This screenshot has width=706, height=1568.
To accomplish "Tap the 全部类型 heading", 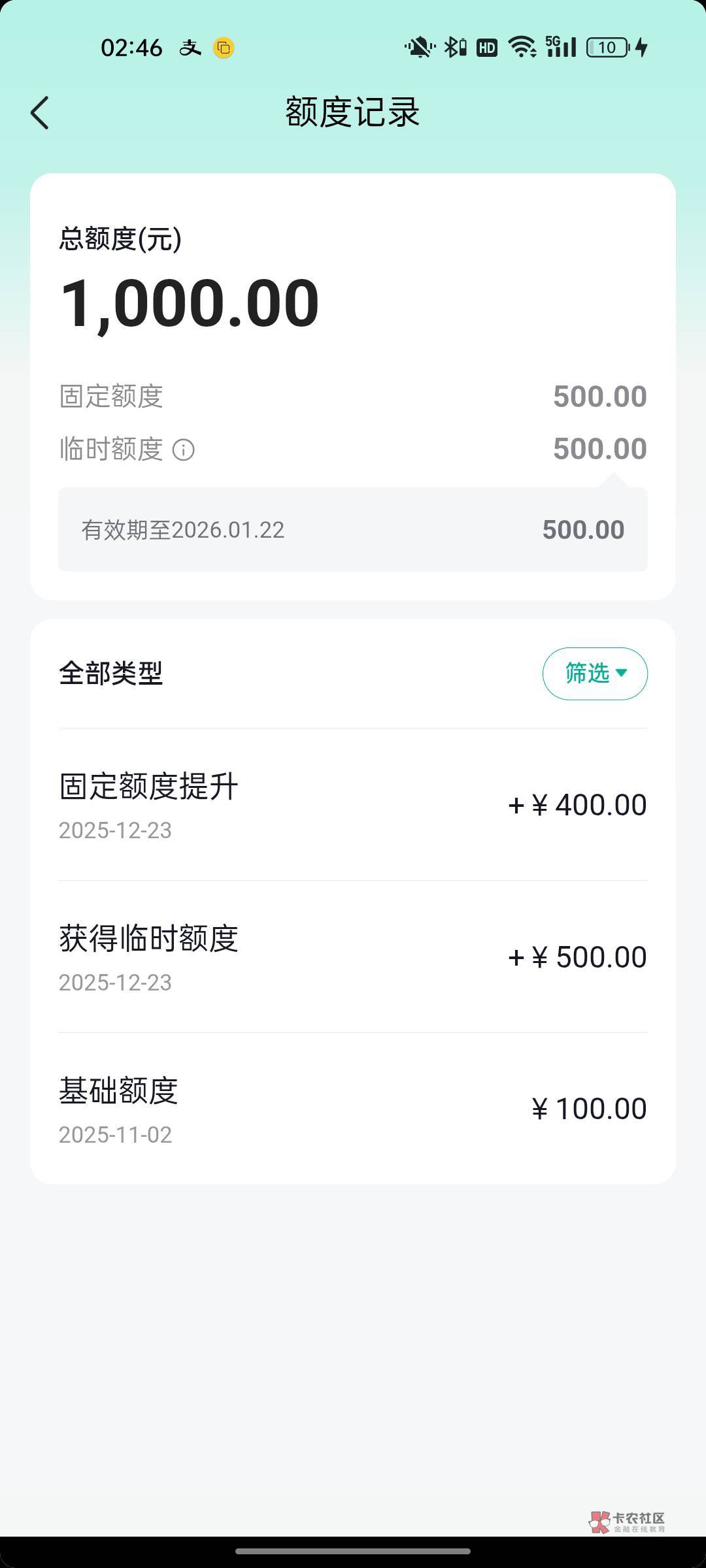I will coord(111,674).
